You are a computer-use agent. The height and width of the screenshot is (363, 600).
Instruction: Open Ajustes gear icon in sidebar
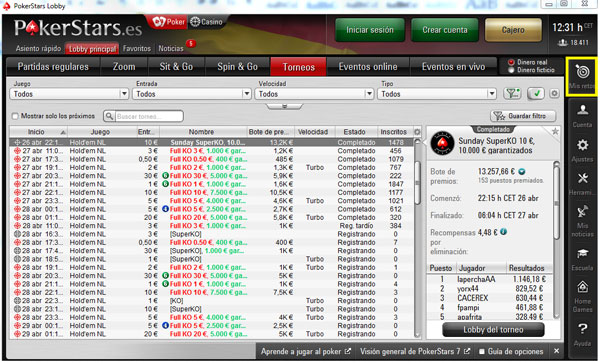click(x=582, y=145)
